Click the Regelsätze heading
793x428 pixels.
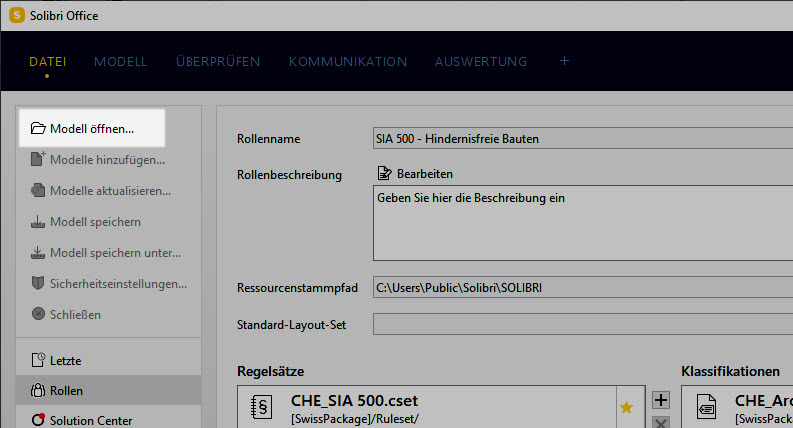pyautogui.click(x=271, y=371)
